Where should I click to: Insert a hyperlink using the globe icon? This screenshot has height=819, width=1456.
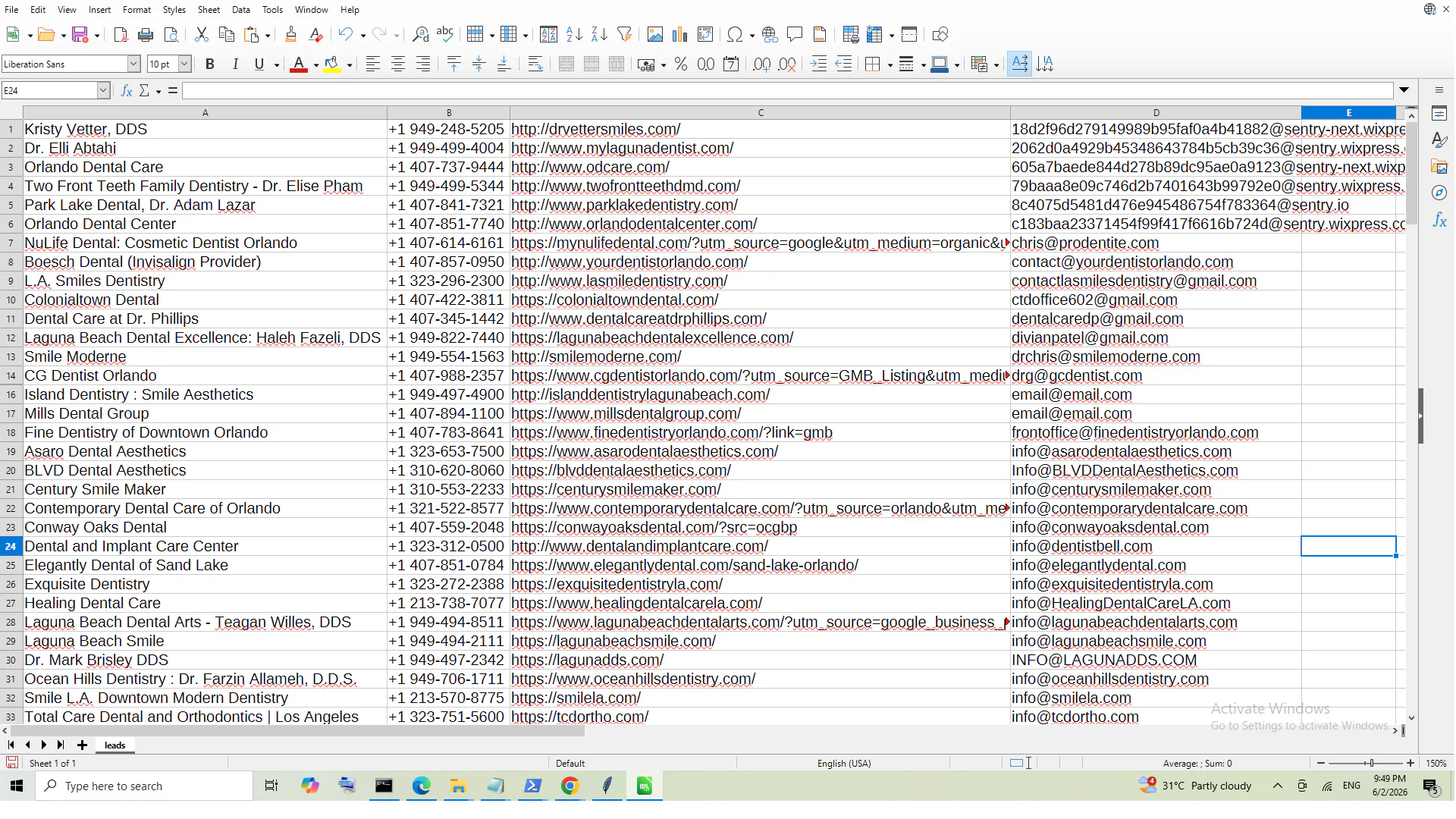(770, 34)
